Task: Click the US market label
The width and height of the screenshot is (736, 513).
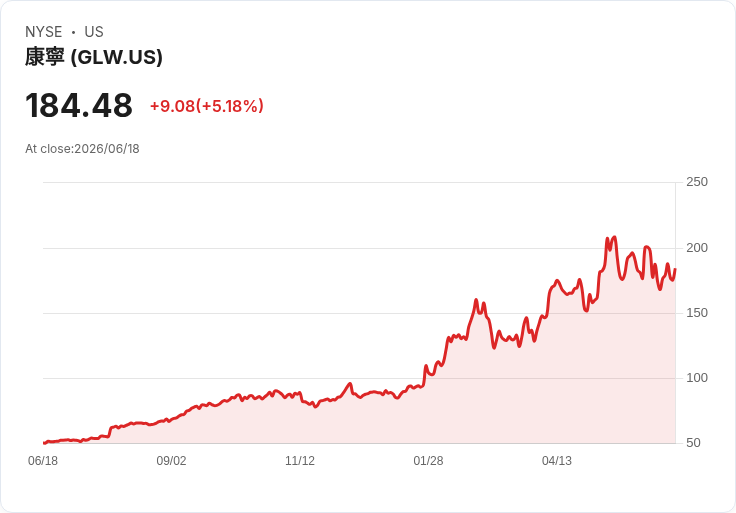Action: [94, 32]
